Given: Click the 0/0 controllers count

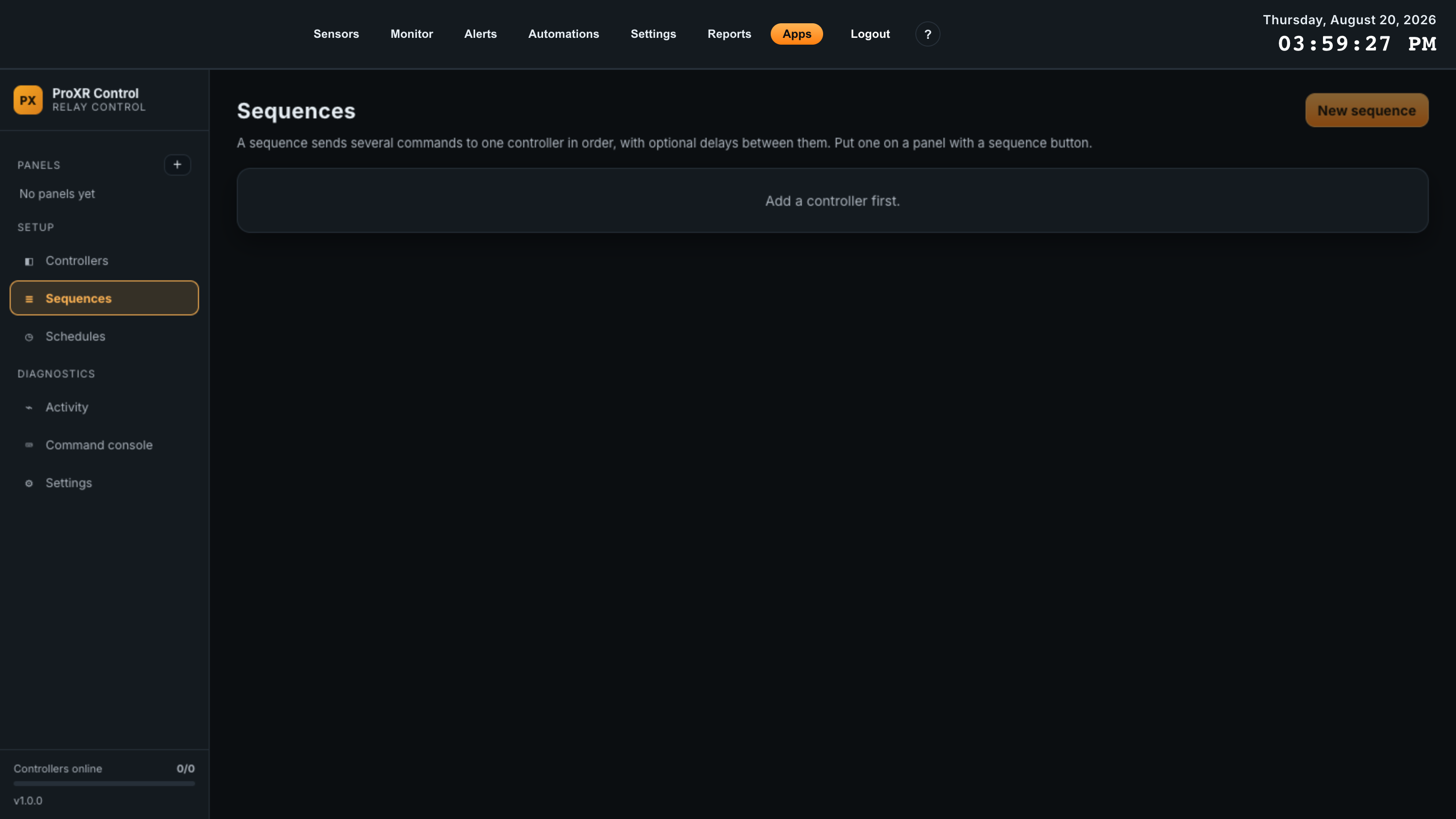Looking at the screenshot, I should 185,769.
